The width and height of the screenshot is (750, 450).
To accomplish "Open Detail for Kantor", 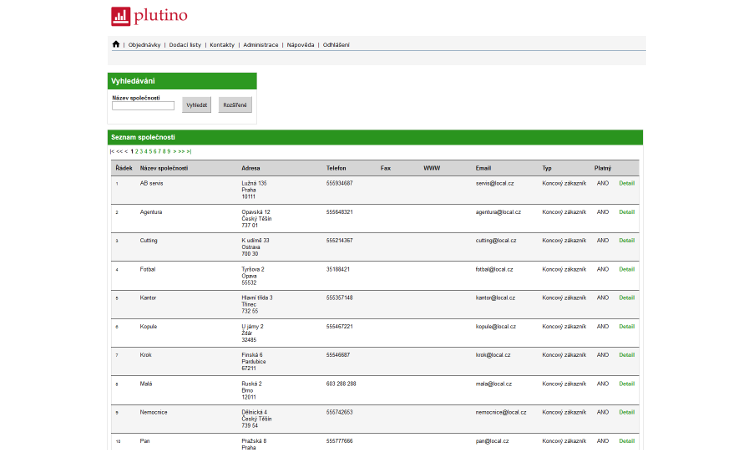I will point(627,297).
